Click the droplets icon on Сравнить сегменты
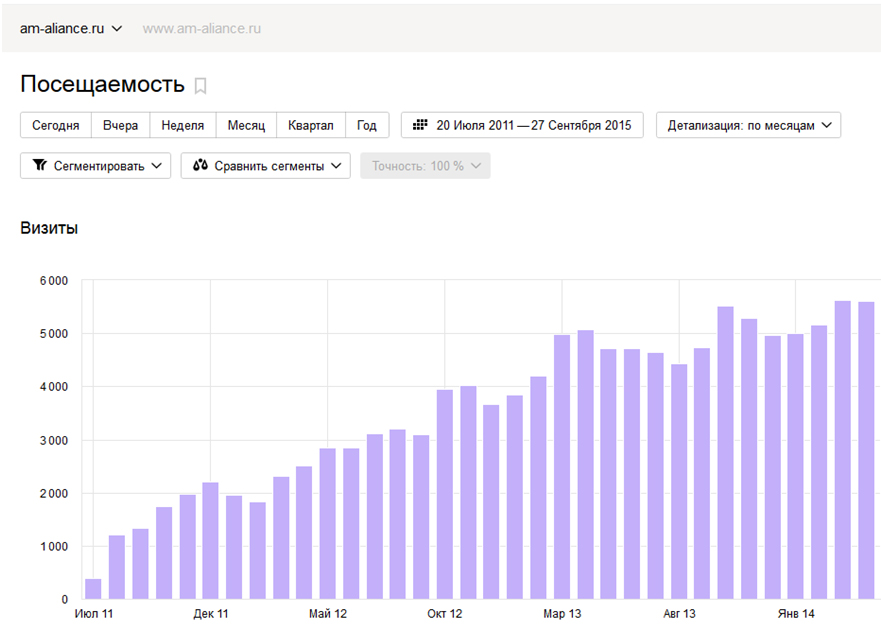The width and height of the screenshot is (883, 632). [200, 165]
